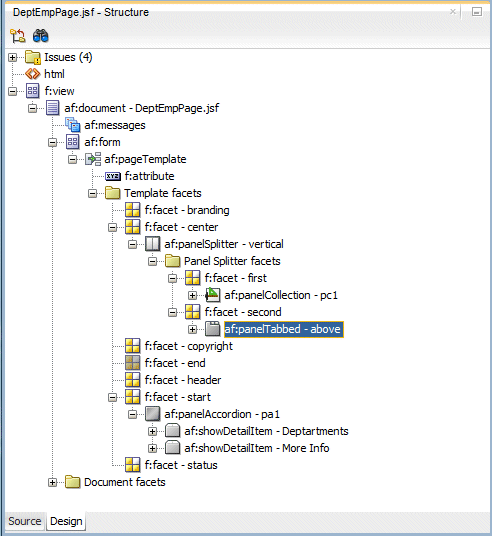Screen dimensions: 492x536
Task: Switch to the Source tab
Action: pyautogui.click(x=25, y=521)
